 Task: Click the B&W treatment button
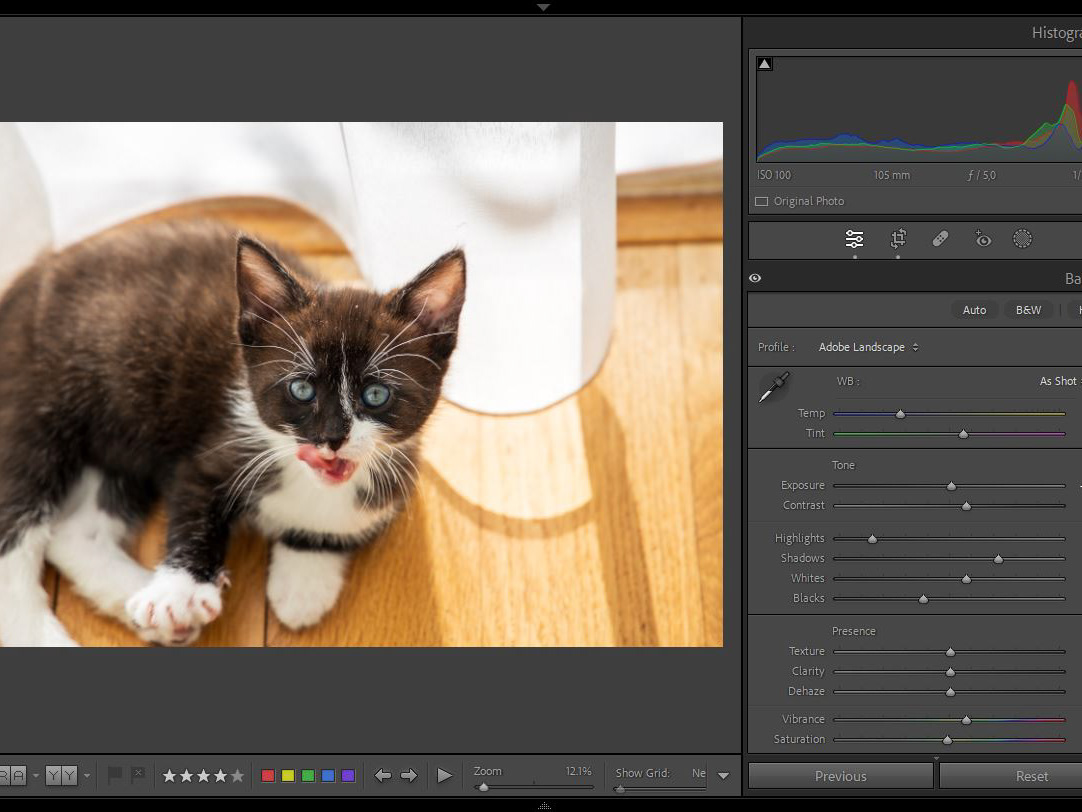(x=1028, y=310)
